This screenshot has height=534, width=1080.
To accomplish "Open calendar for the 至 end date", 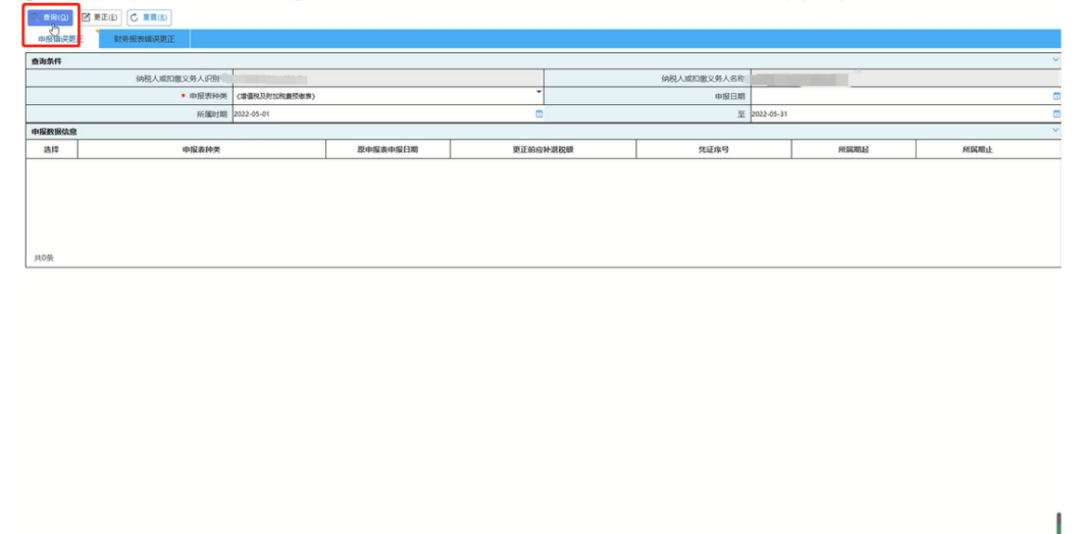I will click(x=1056, y=114).
